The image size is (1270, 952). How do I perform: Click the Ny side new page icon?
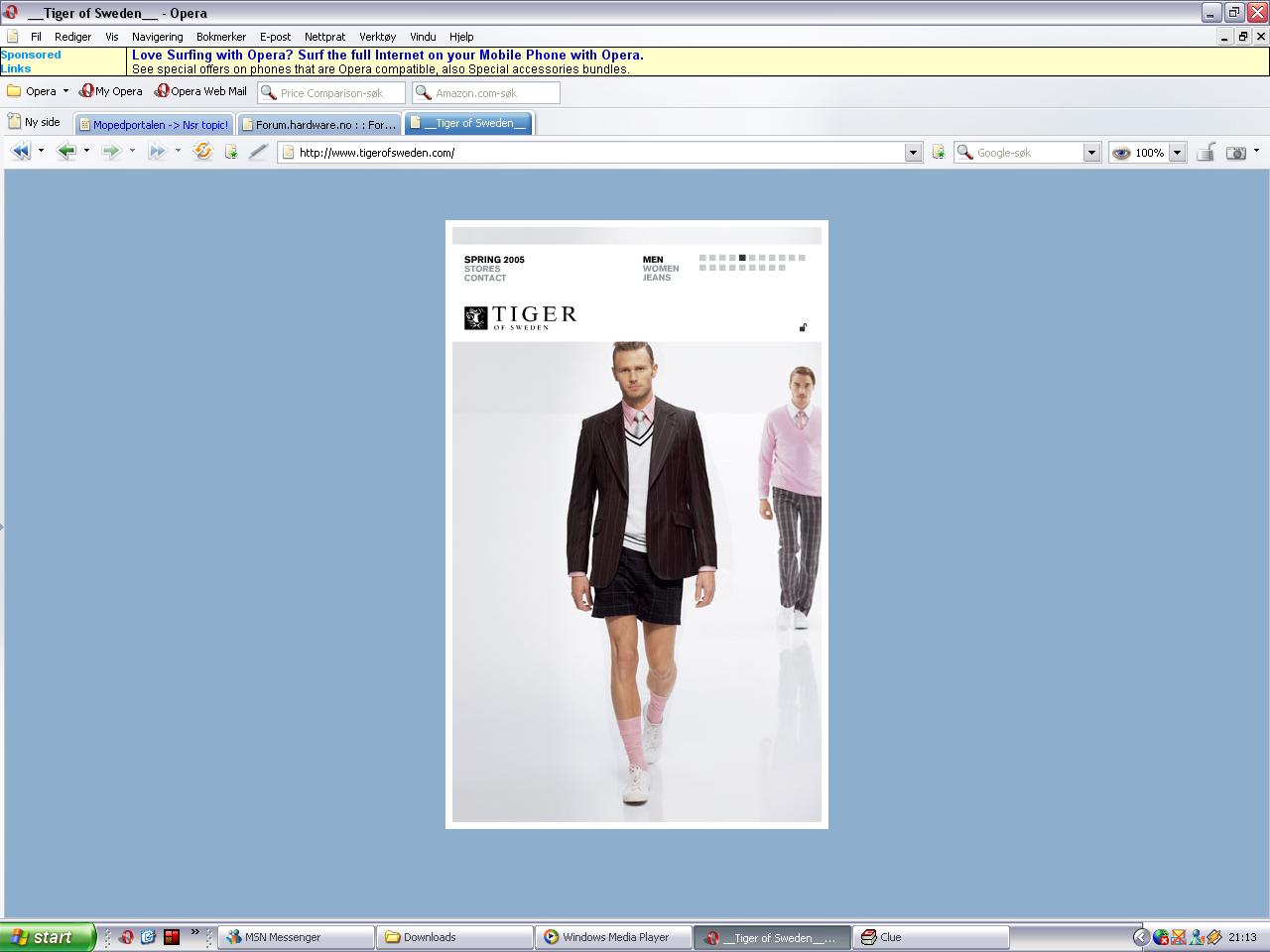(x=14, y=121)
